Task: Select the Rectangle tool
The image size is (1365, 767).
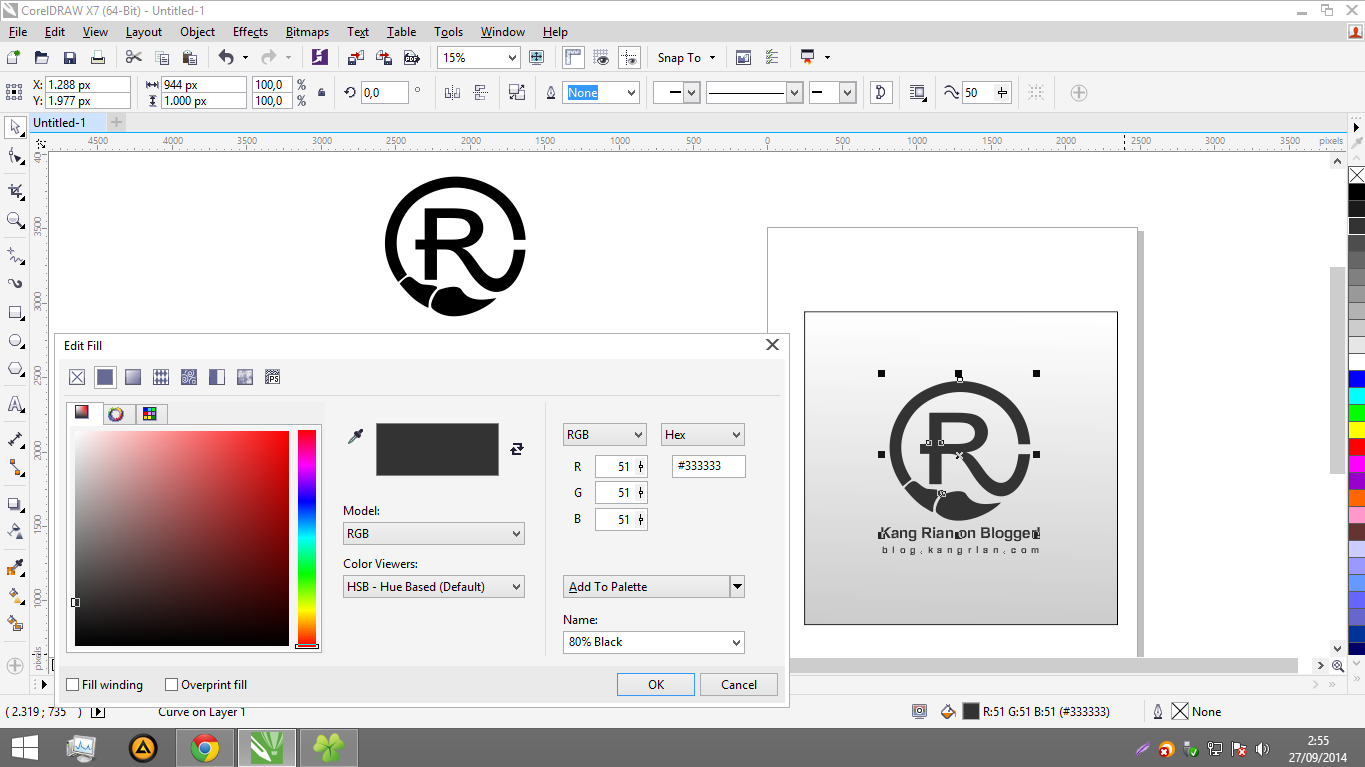Action: pyautogui.click(x=15, y=313)
